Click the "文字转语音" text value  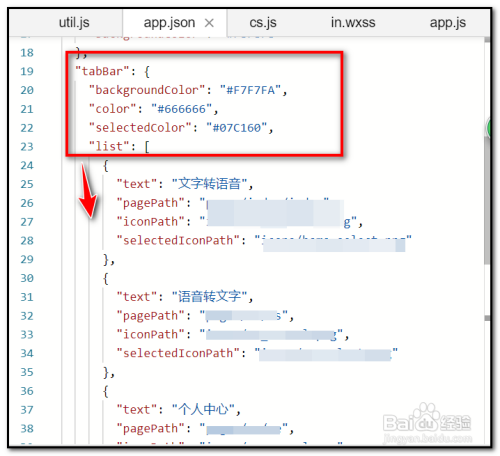point(209,184)
